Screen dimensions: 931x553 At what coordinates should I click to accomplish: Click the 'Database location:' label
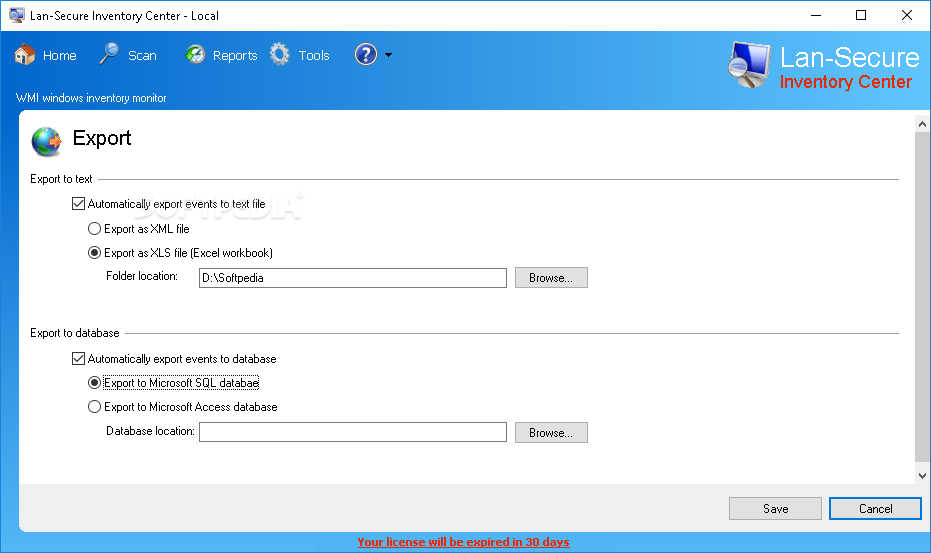(x=150, y=431)
